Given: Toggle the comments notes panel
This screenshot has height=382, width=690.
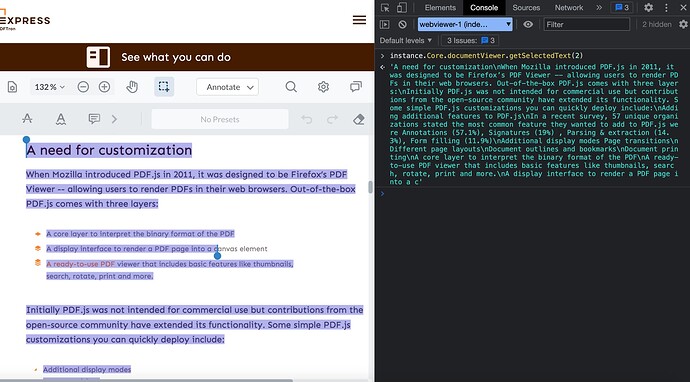Looking at the screenshot, I should coord(356,87).
